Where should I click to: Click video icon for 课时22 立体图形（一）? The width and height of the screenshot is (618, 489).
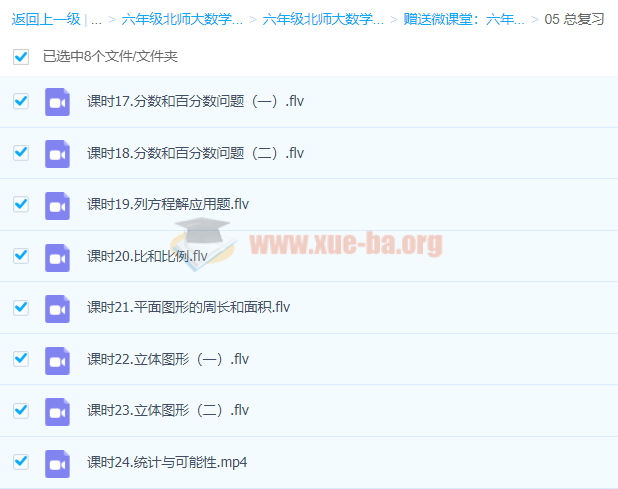(x=57, y=359)
